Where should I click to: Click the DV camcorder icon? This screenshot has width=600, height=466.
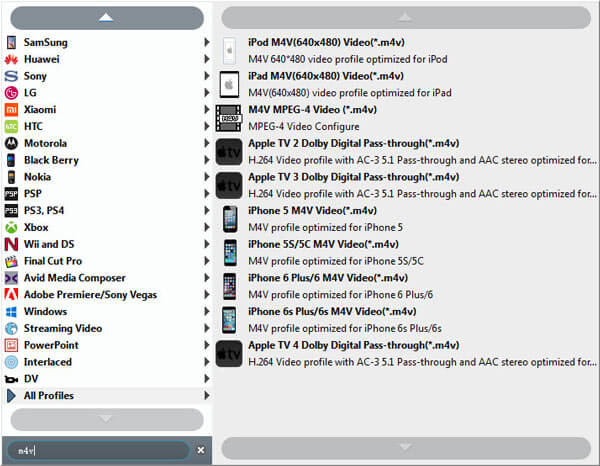click(x=11, y=380)
